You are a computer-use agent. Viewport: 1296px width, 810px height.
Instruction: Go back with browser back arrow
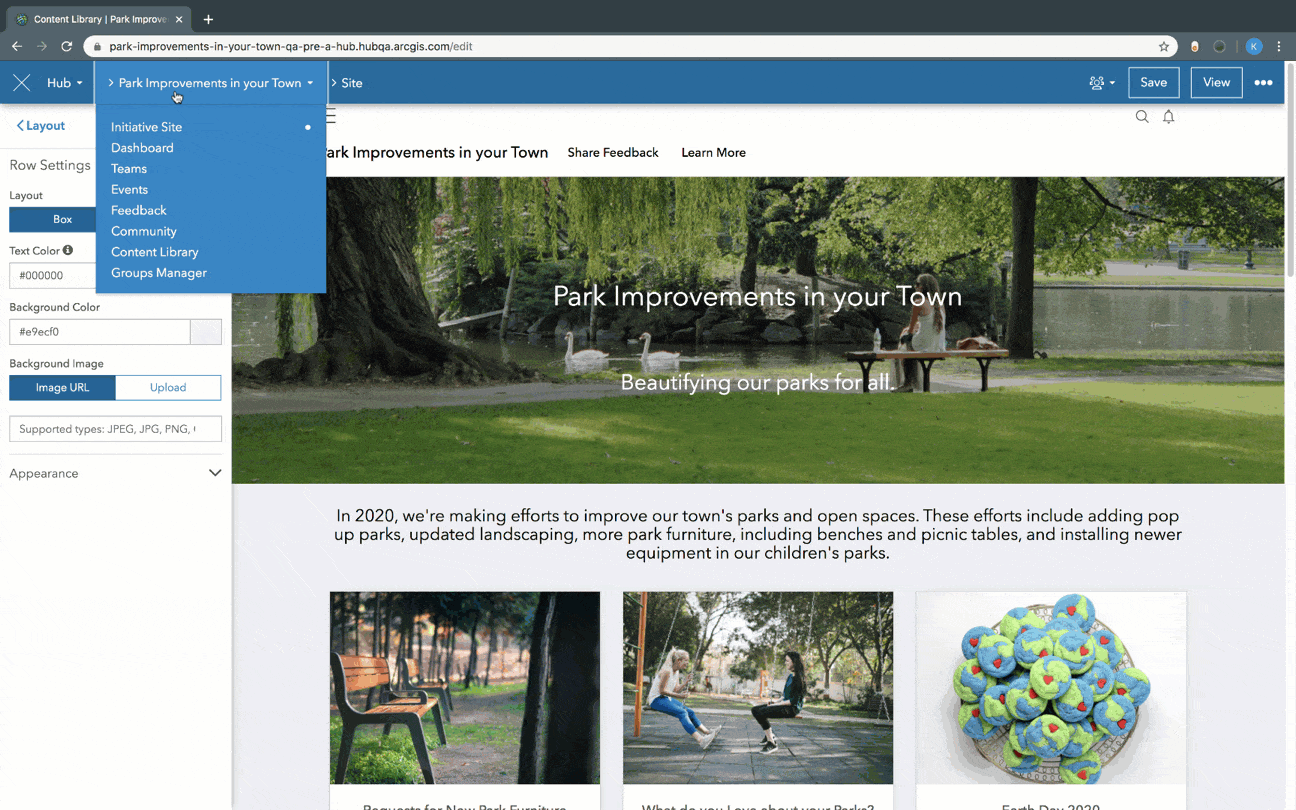click(x=17, y=46)
